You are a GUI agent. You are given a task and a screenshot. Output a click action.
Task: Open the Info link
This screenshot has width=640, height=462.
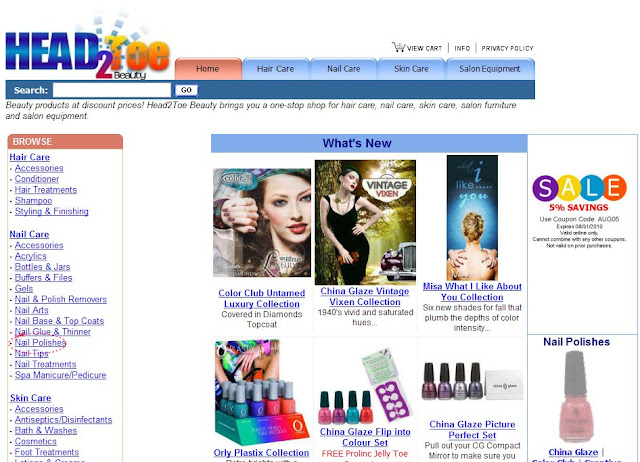(462, 48)
